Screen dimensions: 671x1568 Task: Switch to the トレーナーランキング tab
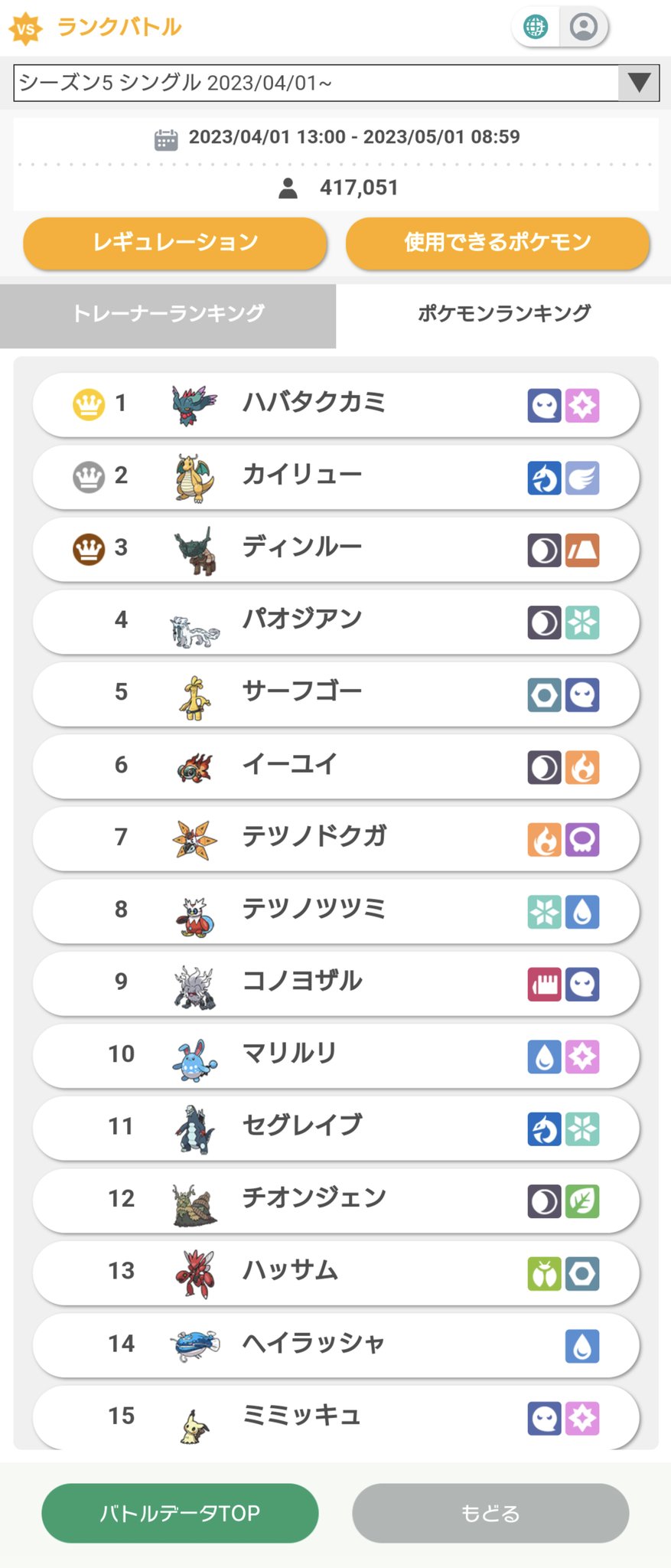168,315
